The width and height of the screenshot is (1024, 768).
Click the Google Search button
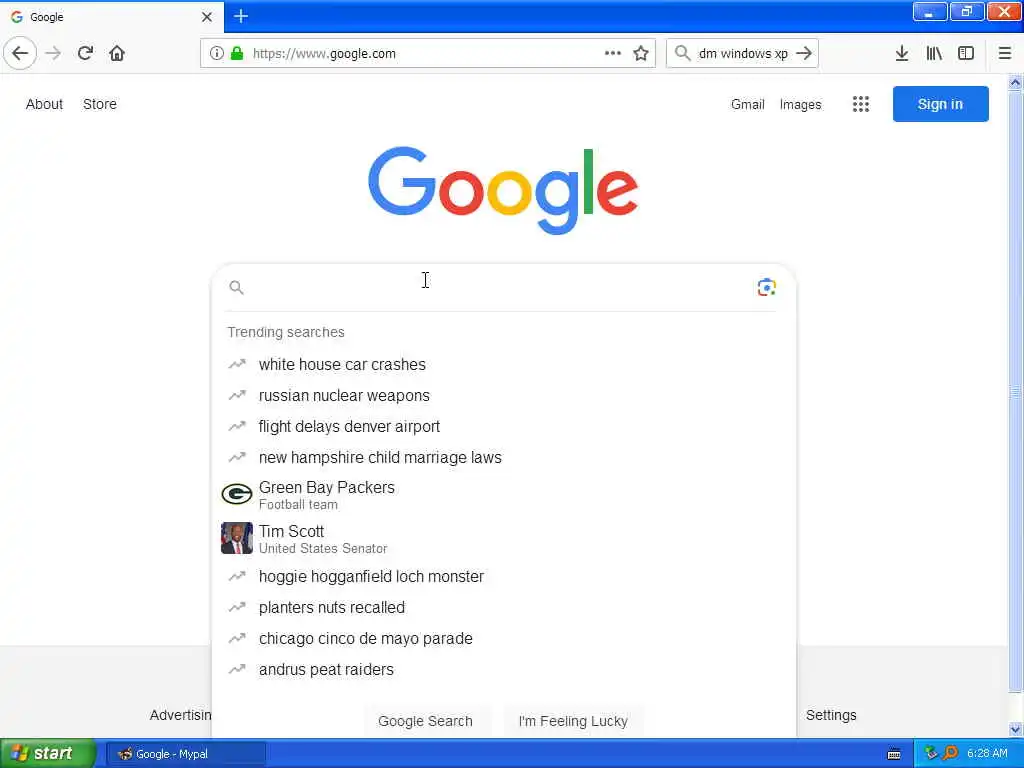pos(426,721)
